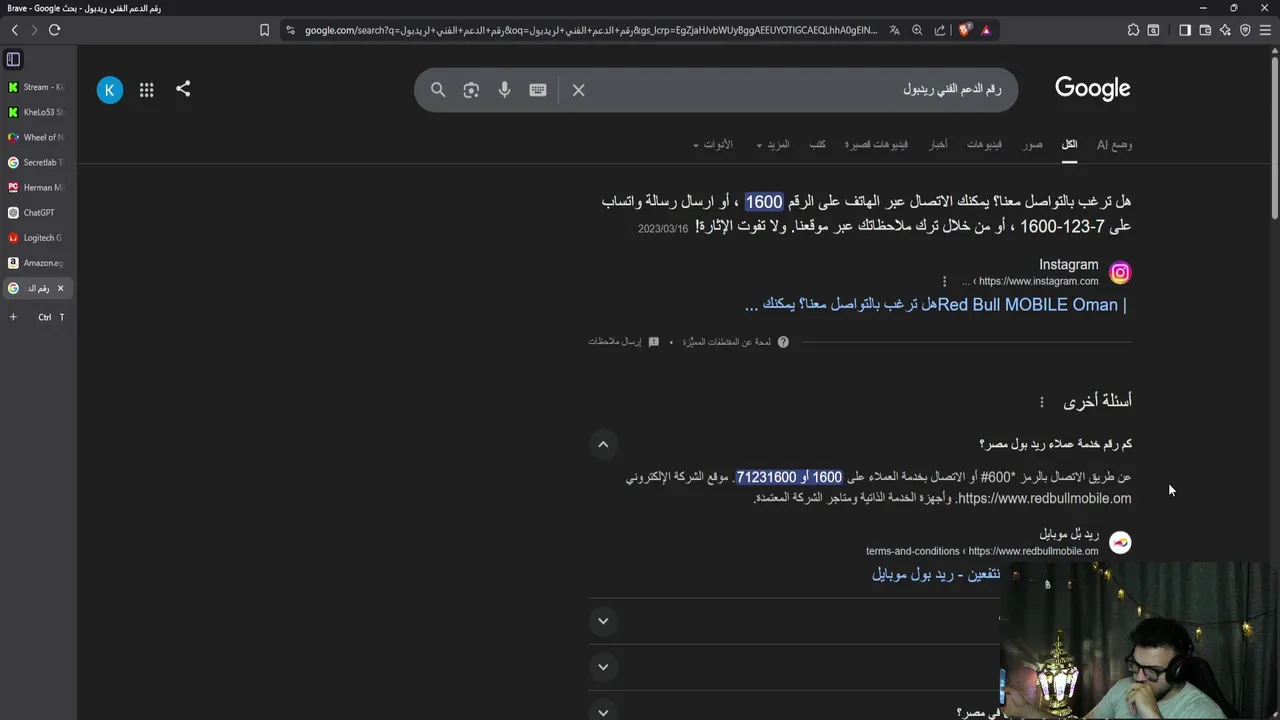
Task: Click the Google logo
Action: pyautogui.click(x=1092, y=89)
